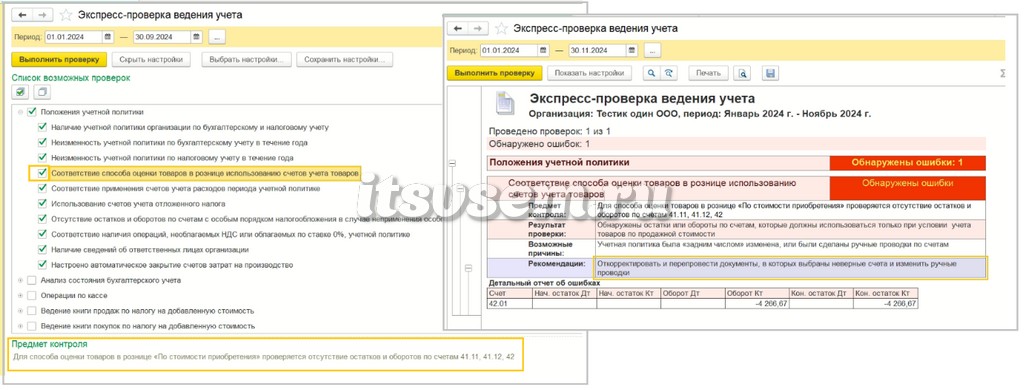Click Выбрать настройки... button
The width and height of the screenshot is (1024, 390).
point(246,59)
